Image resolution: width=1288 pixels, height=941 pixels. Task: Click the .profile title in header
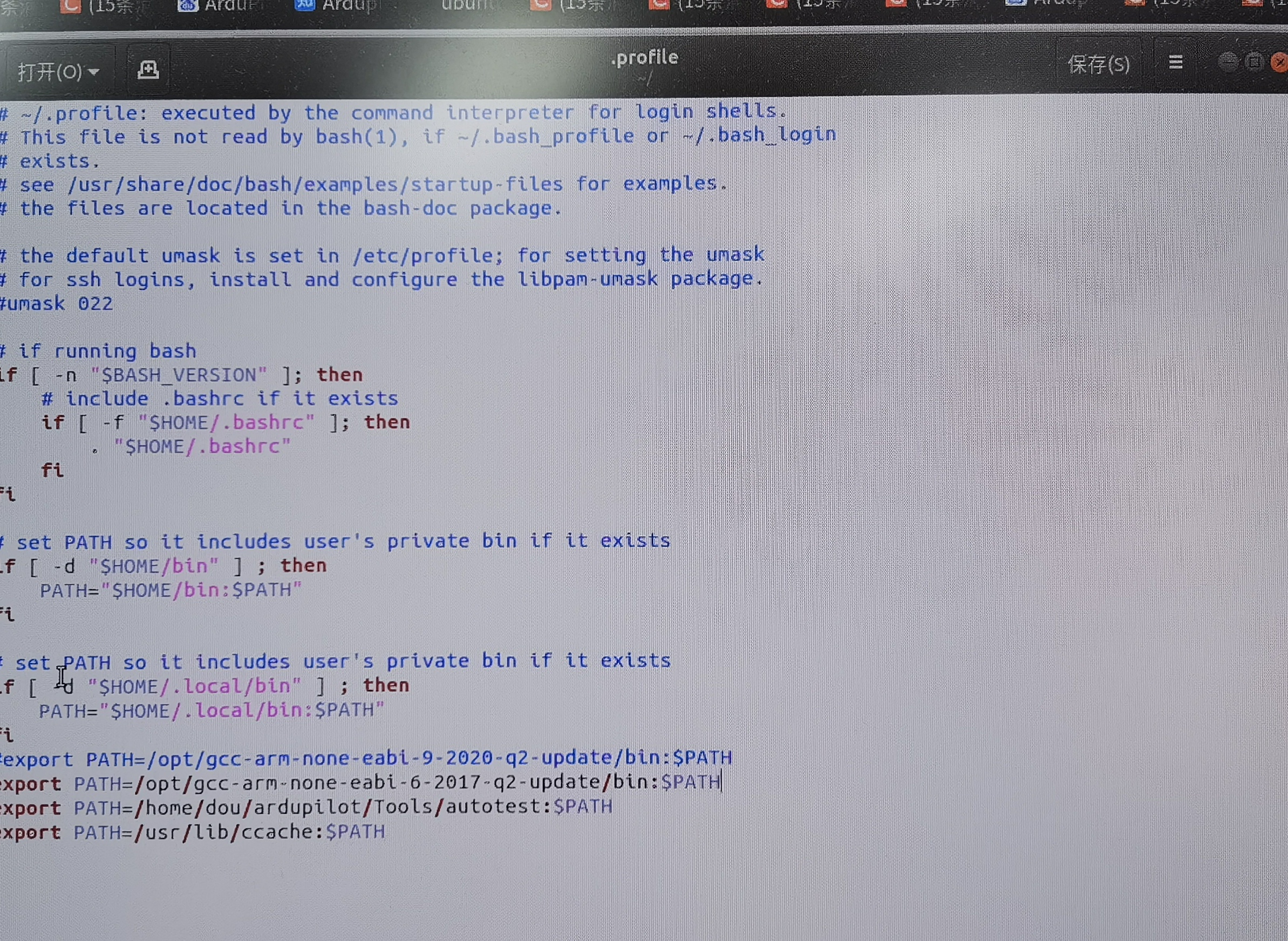(644, 58)
